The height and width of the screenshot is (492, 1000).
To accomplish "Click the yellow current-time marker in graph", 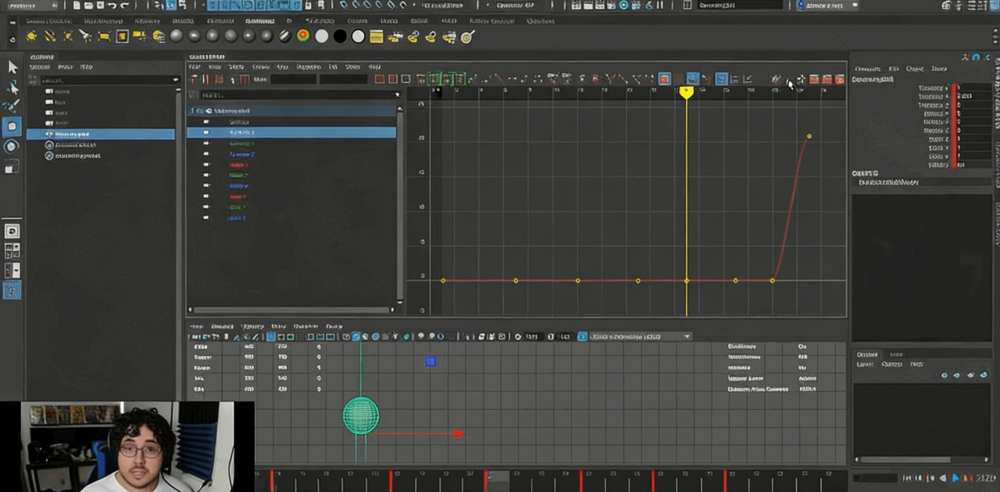I will click(x=686, y=92).
